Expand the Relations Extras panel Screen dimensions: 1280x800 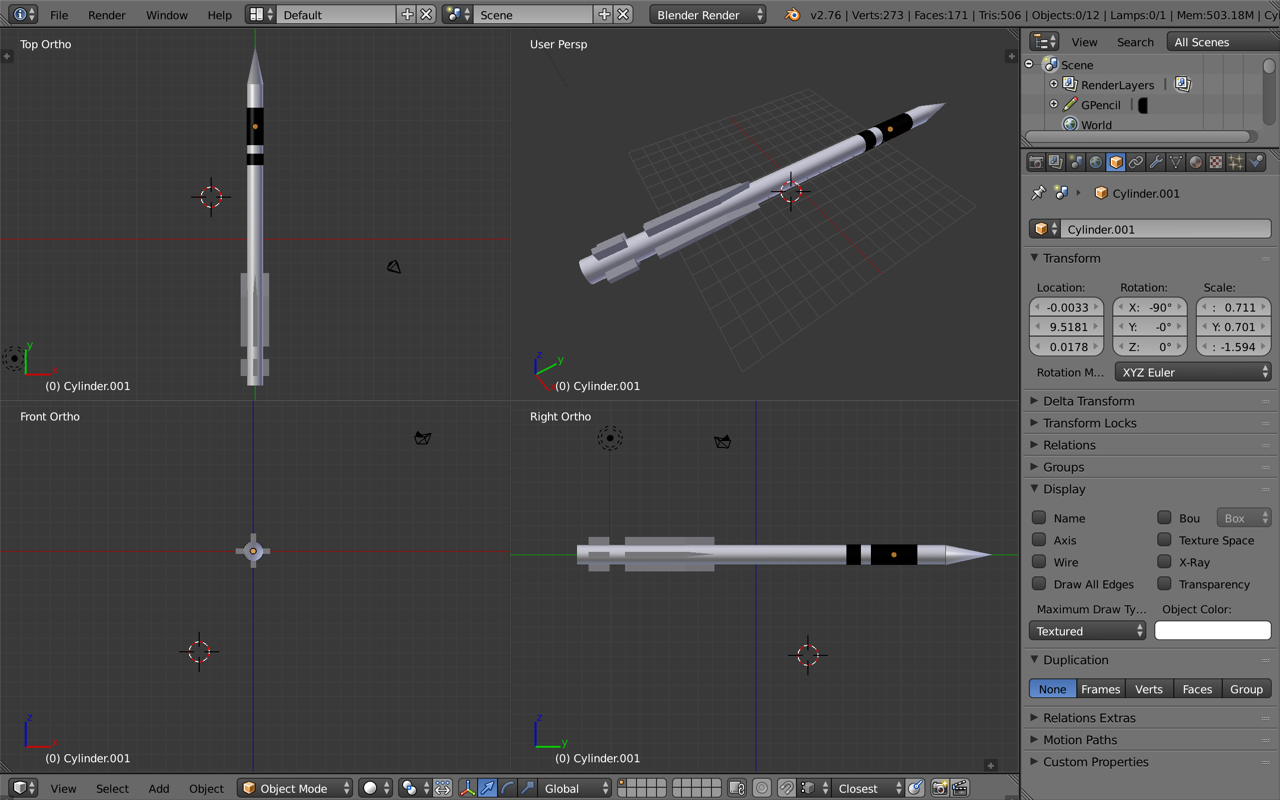[x=1089, y=718]
